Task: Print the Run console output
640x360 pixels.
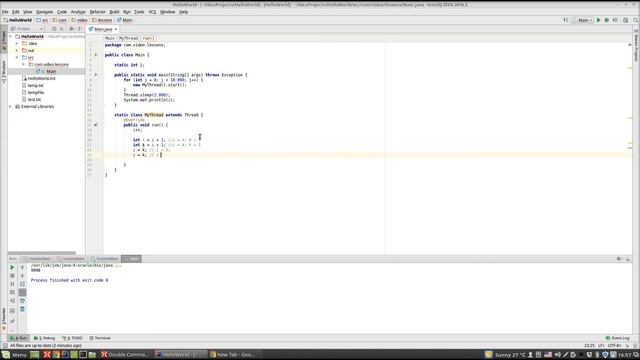Action: click(x=22, y=301)
